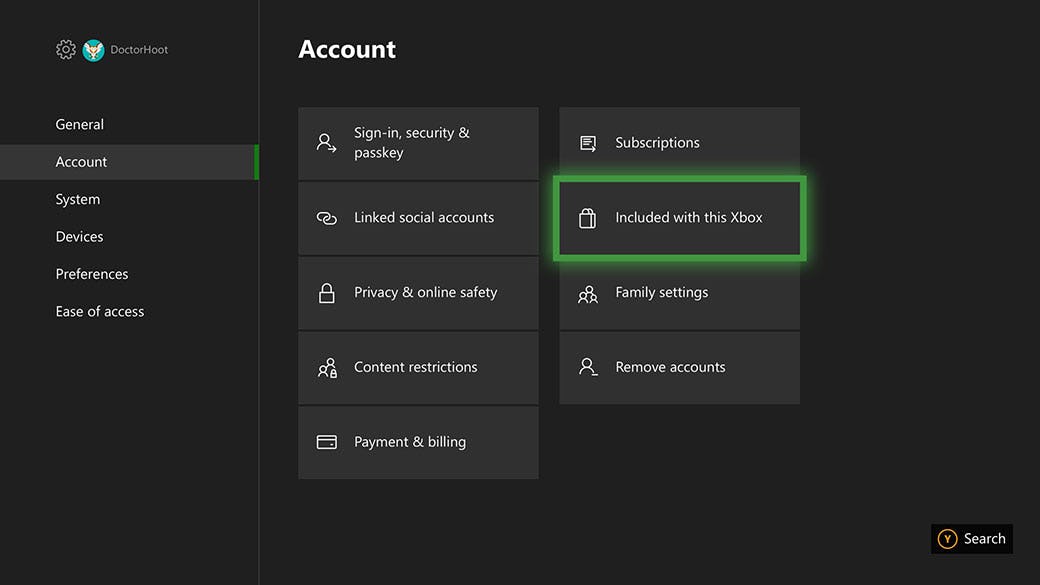The width and height of the screenshot is (1040, 585).
Task: Open the General settings section
Action: pos(80,125)
